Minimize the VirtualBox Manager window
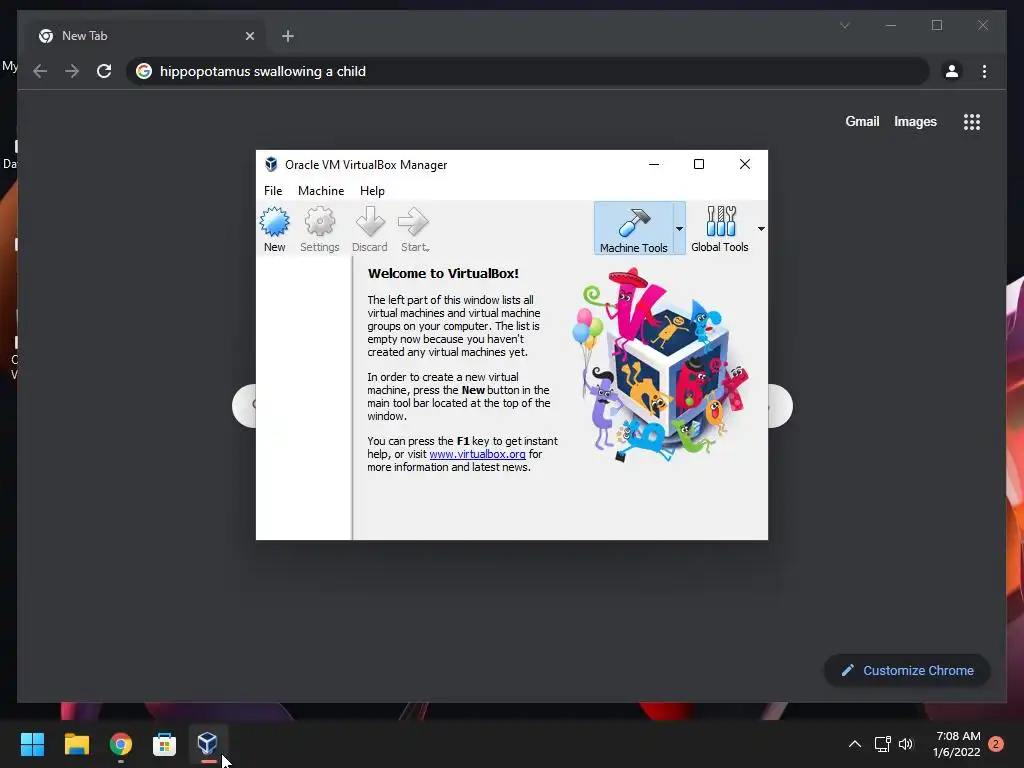This screenshot has width=1024, height=768. point(654,164)
